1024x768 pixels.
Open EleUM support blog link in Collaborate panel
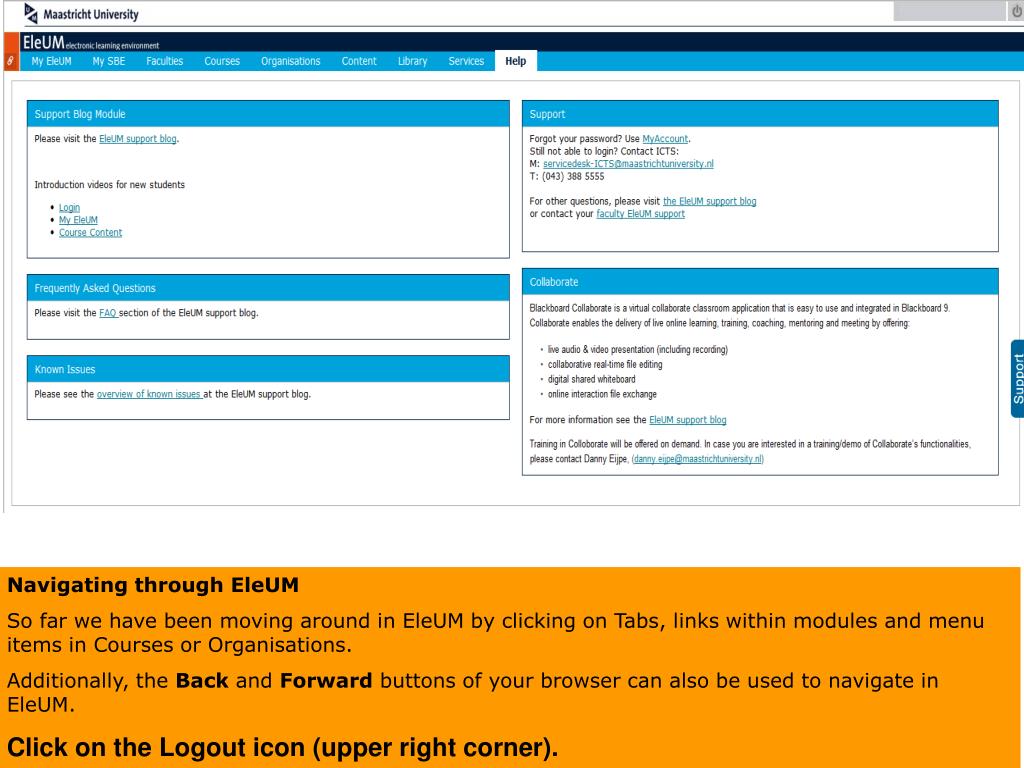[x=688, y=420]
